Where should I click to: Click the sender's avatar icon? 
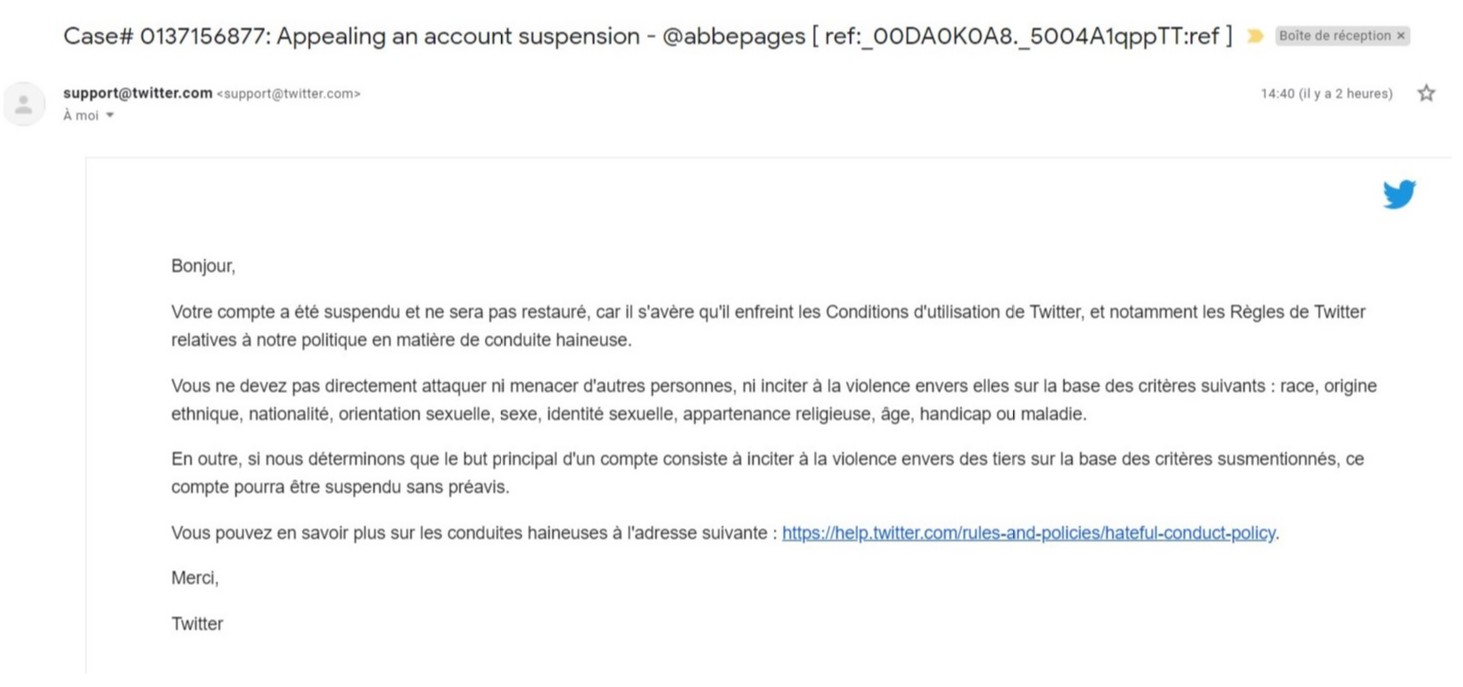23,104
